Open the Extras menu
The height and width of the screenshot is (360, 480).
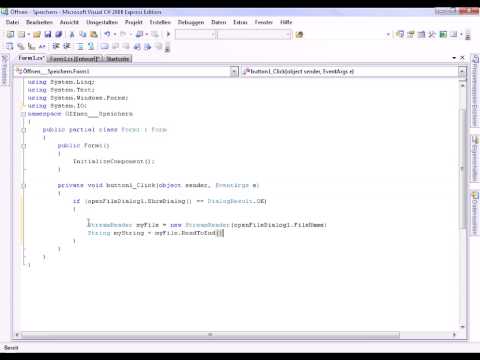240,22
